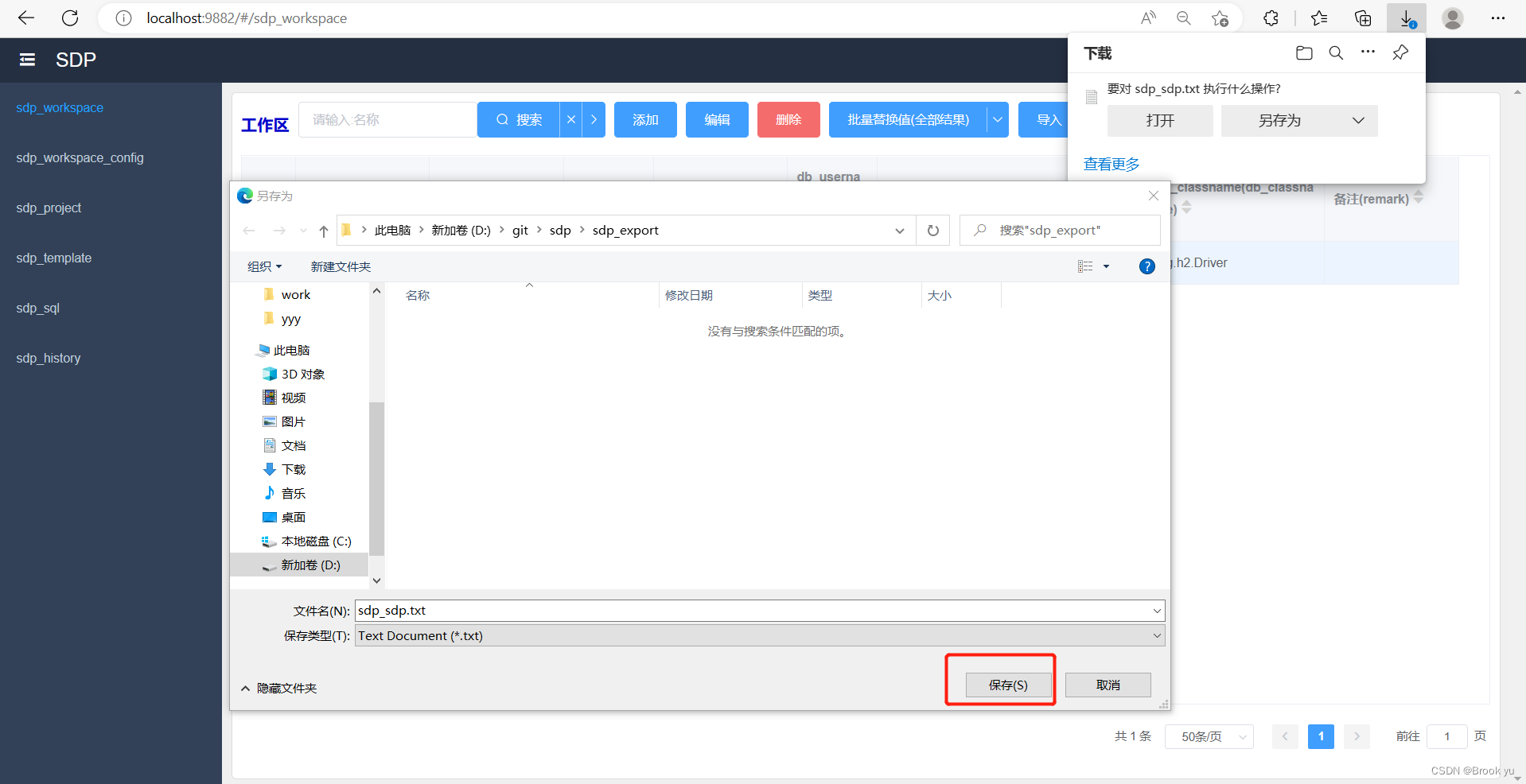Viewport: 1526px width, 784px height.
Task: Open batch replace dropdown arrow
Action: click(998, 119)
